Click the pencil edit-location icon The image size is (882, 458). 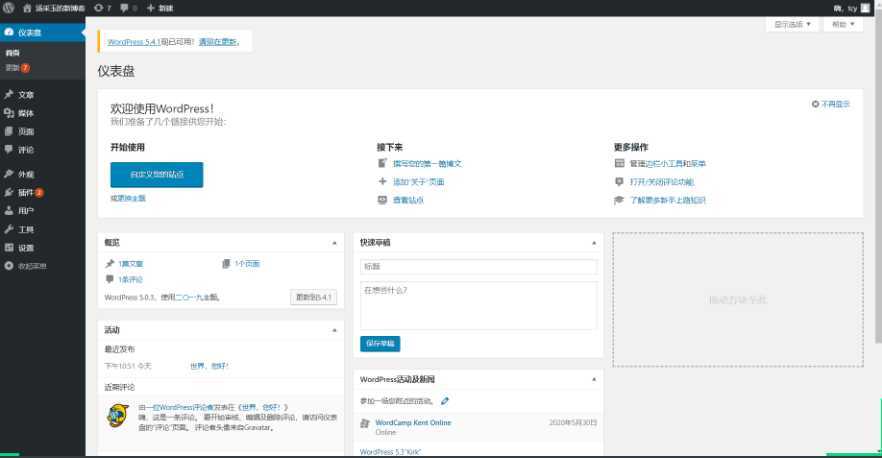pyautogui.click(x=444, y=401)
